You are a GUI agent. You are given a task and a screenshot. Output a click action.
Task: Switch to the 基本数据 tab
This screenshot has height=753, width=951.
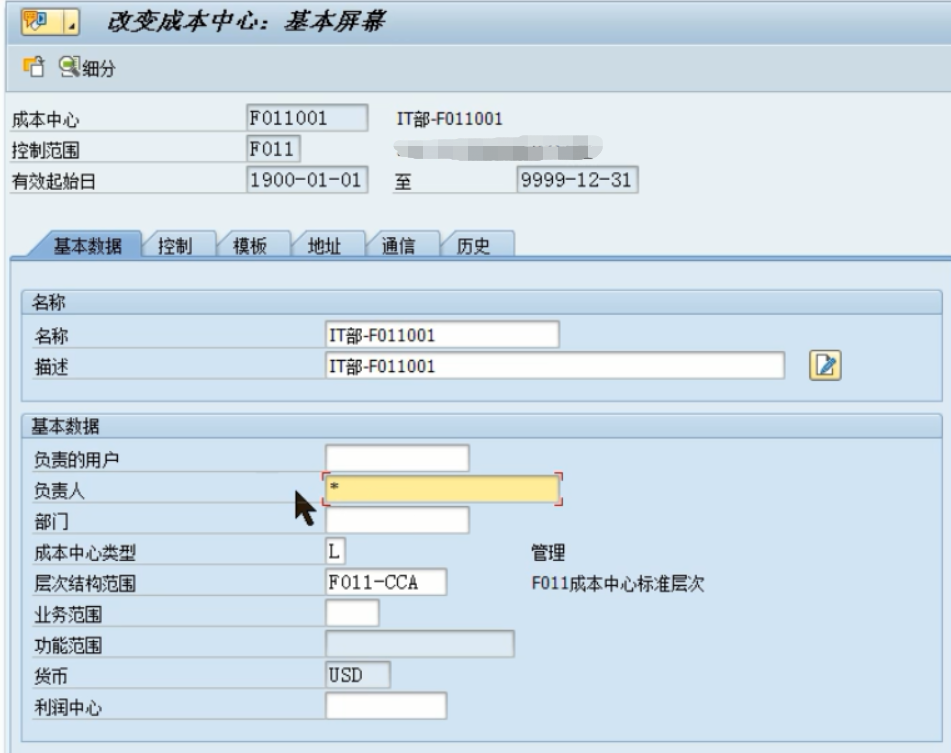click(x=87, y=245)
